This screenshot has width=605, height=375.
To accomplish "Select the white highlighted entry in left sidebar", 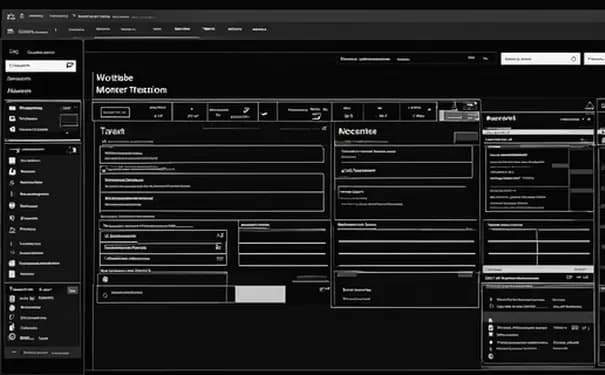I will coord(41,66).
